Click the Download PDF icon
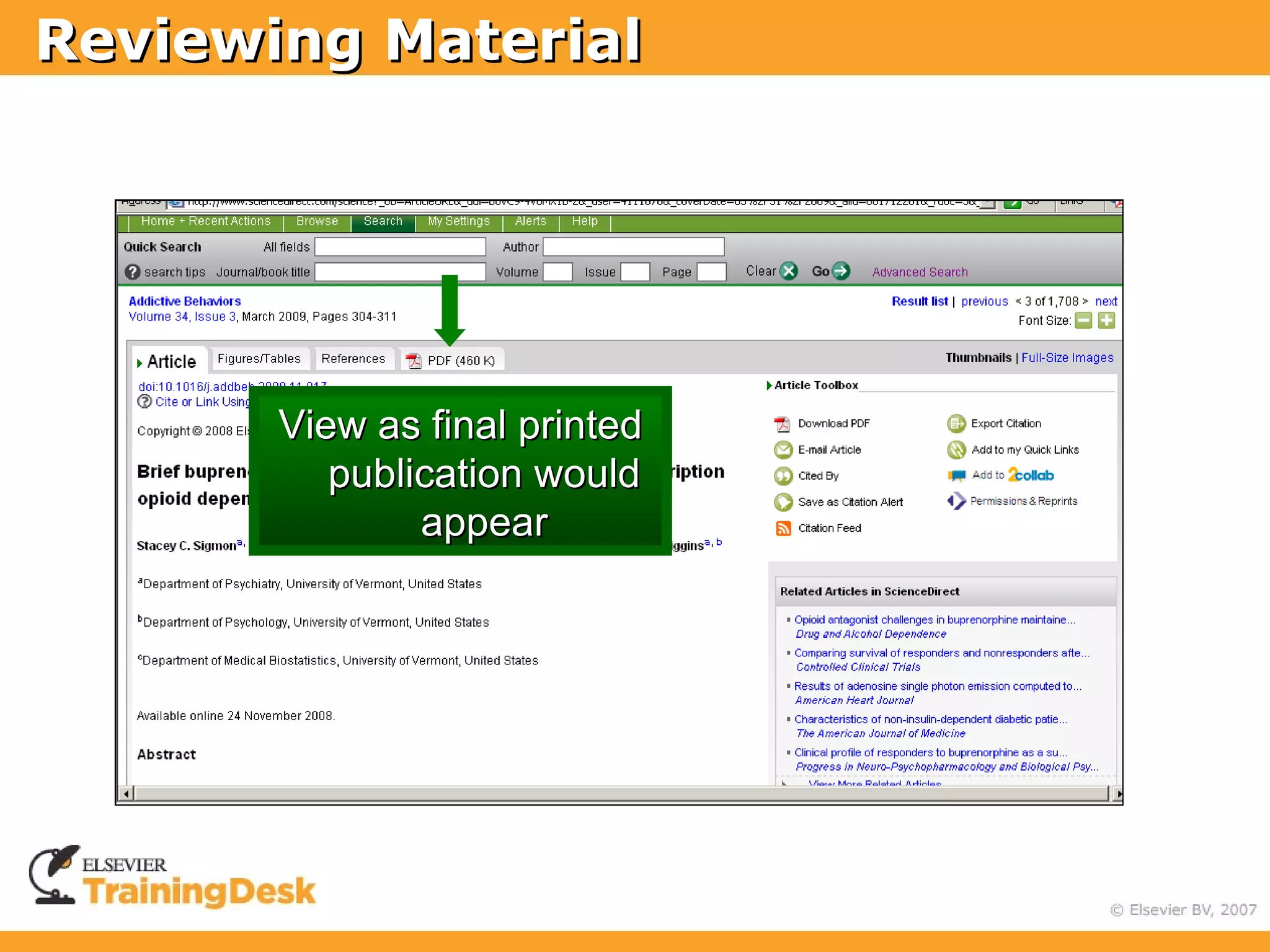The image size is (1270, 952). 782,424
